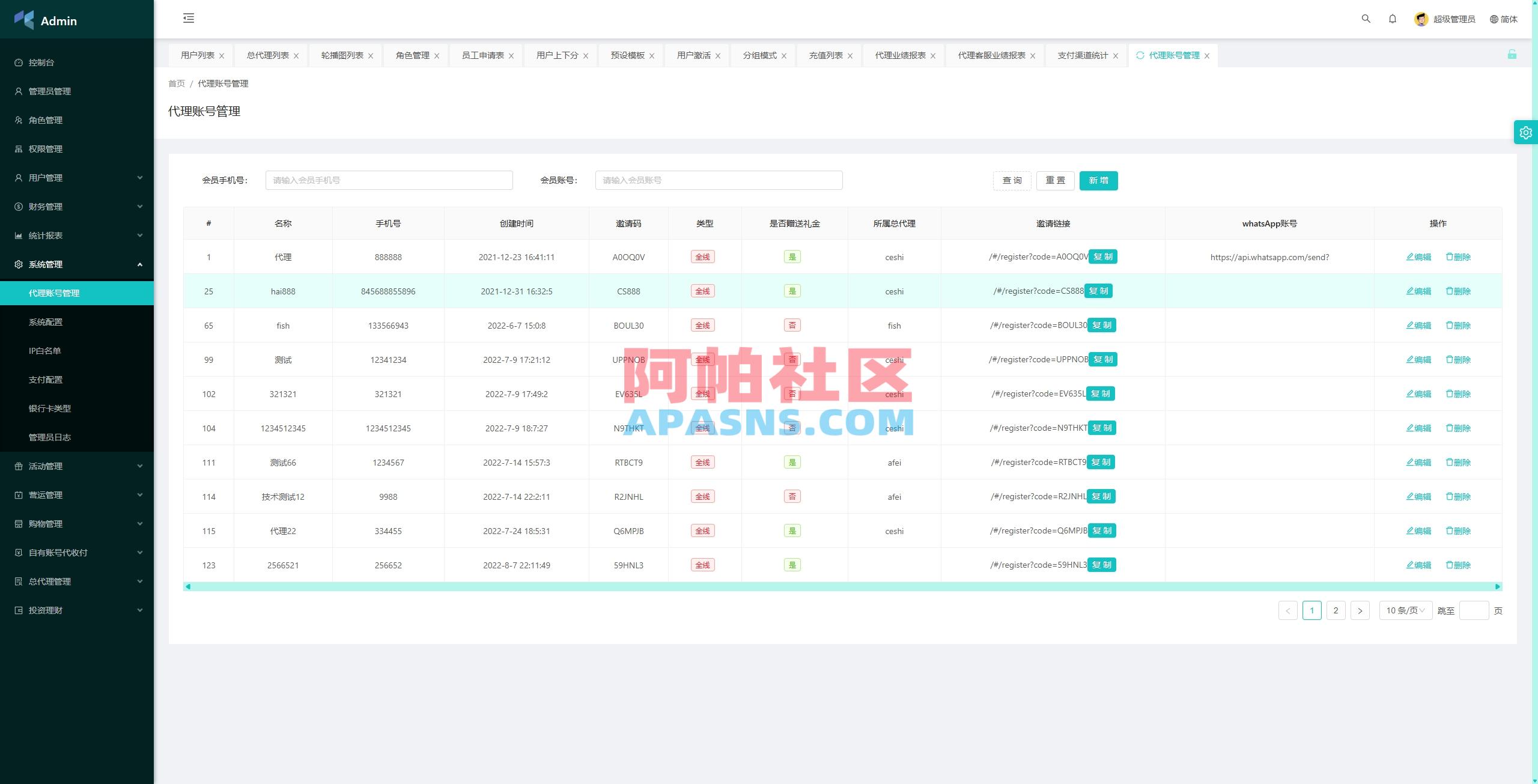Go to next page with arrow icon
This screenshot has height=784, width=1538.
pyautogui.click(x=1360, y=610)
